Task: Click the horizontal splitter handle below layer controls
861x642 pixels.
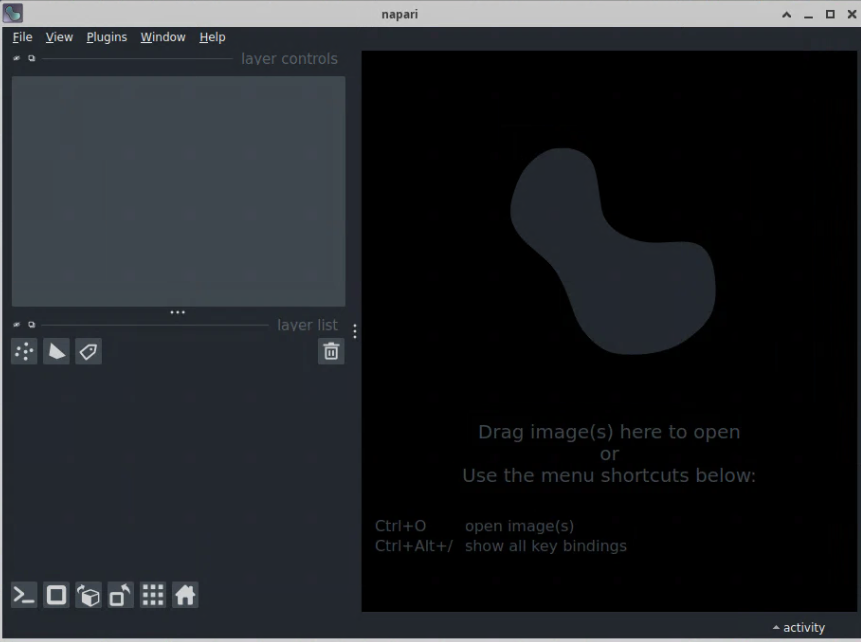Action: [177, 312]
